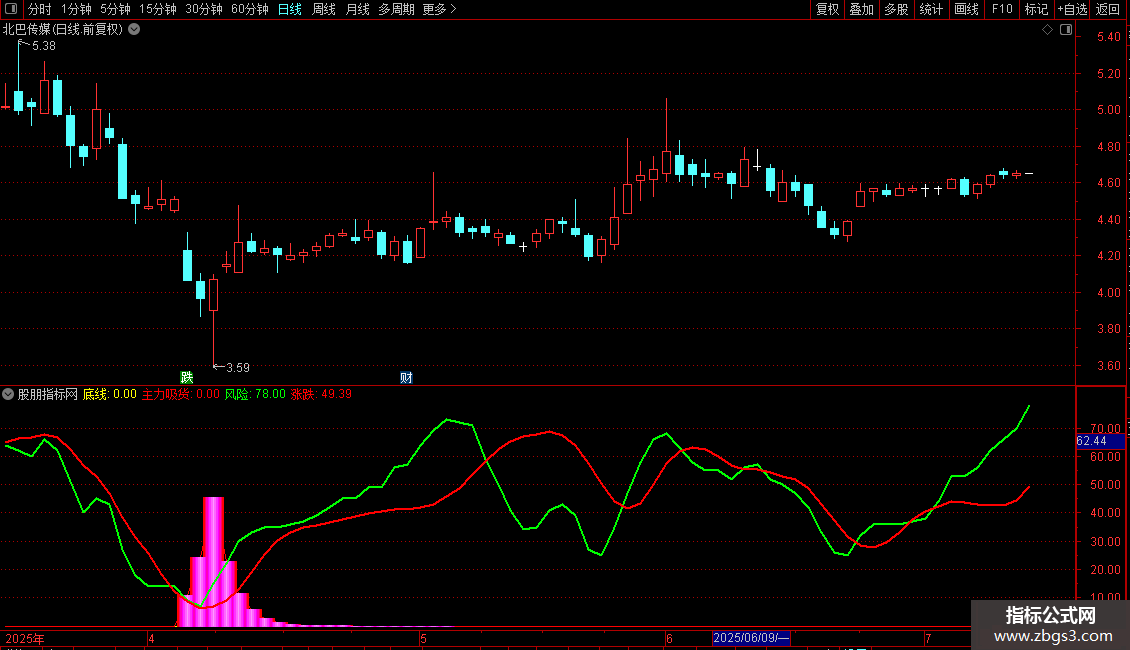Screen dimensions: 1130x650
Task: Open 多周期 multi-period view
Action: point(396,9)
